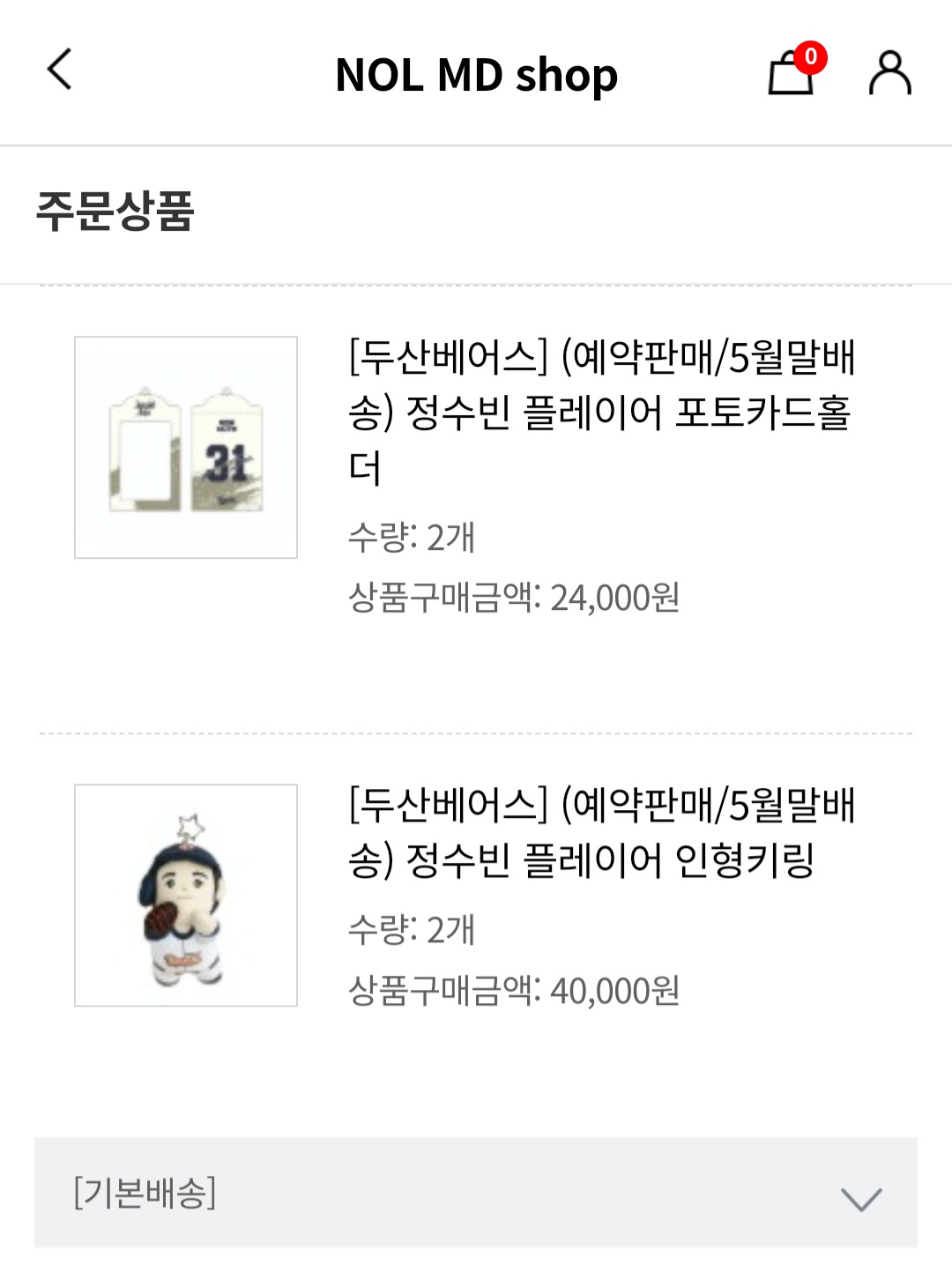
Task: Click the chevron arrow in 기본배송 bar
Action: 861,1198
